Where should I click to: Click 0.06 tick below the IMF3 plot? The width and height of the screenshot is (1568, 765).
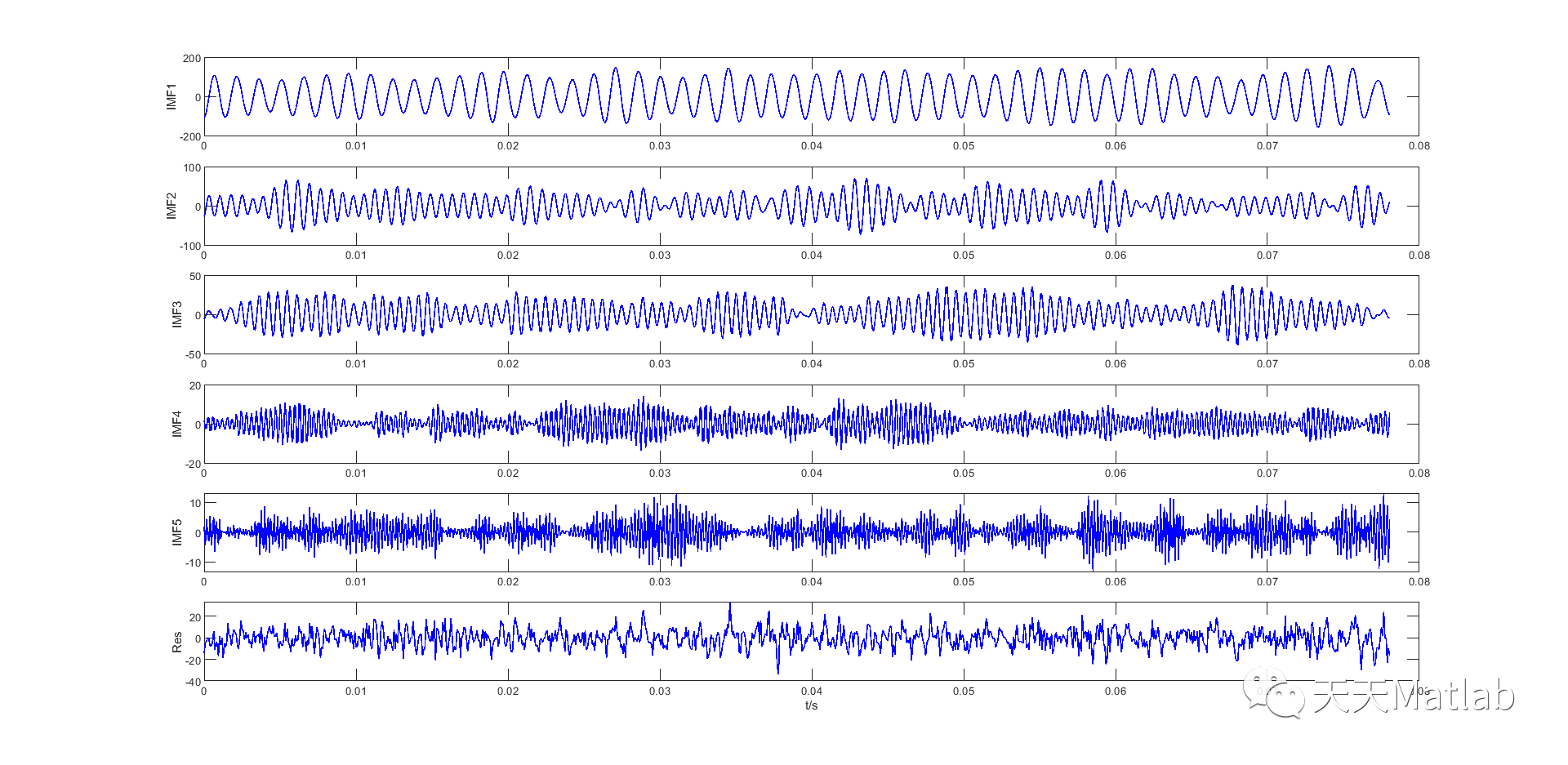pos(1116,364)
